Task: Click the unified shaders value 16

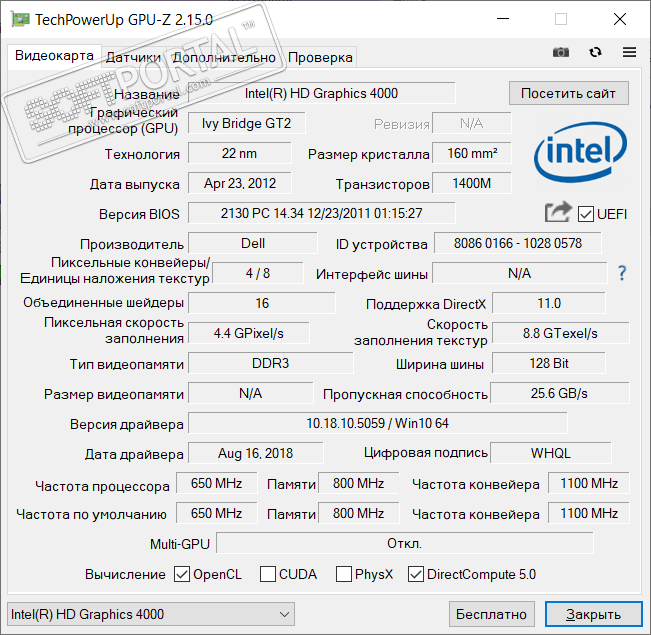Action: (262, 302)
